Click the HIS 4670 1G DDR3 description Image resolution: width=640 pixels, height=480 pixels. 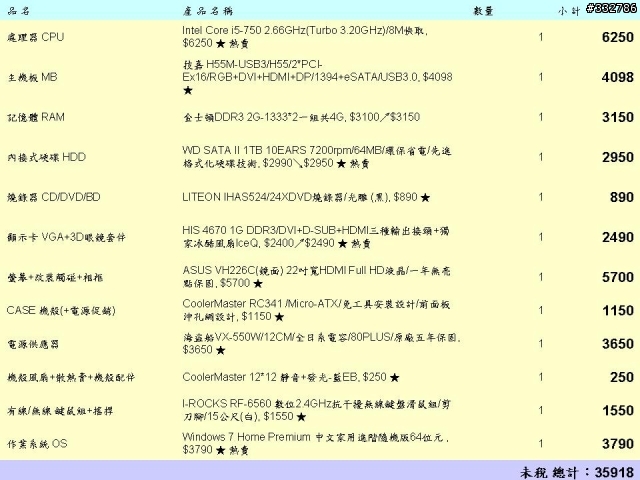[x=316, y=237]
